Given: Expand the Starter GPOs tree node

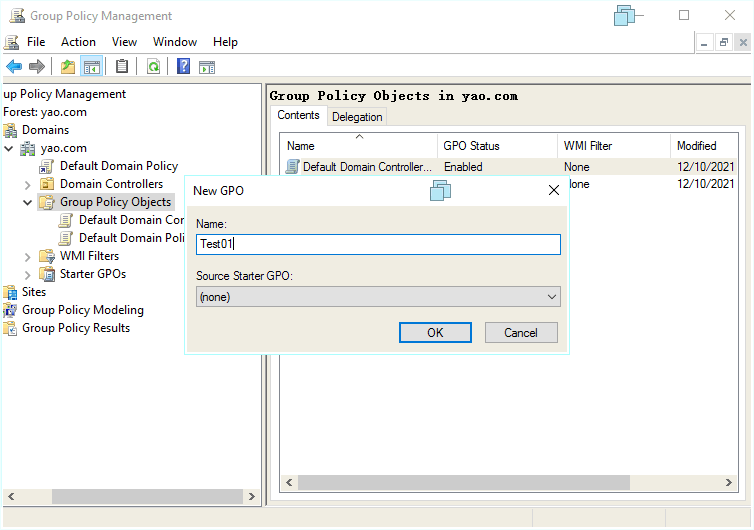Looking at the screenshot, I should pyautogui.click(x=28, y=274).
